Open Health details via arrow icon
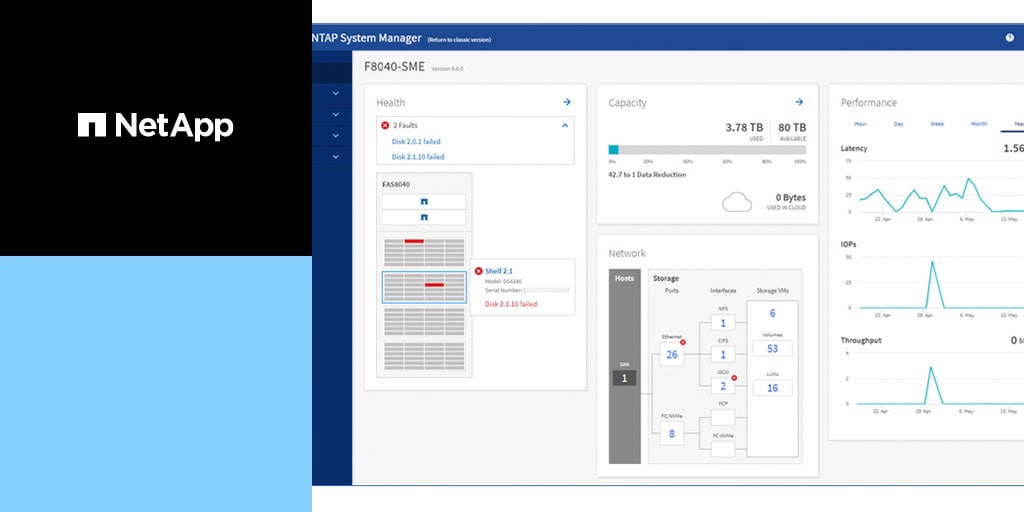 pyautogui.click(x=566, y=102)
